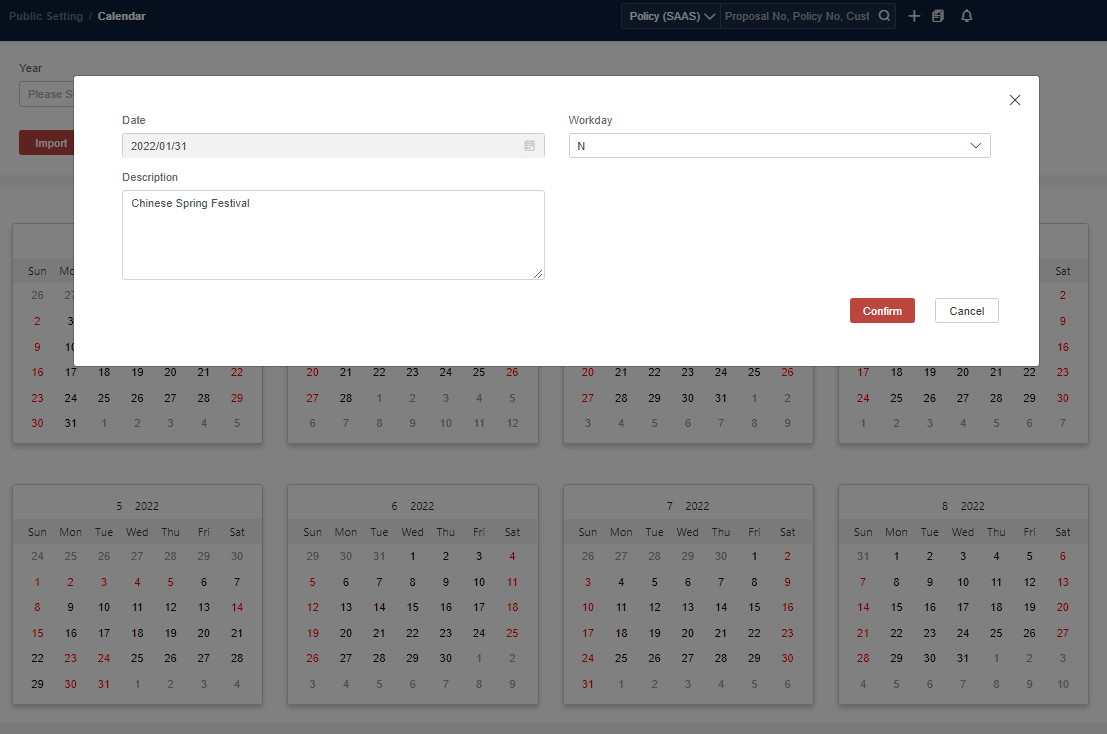Screen dimensions: 1107x734
Task: Open the calendar picker icon in Date field
Action: [x=529, y=145]
